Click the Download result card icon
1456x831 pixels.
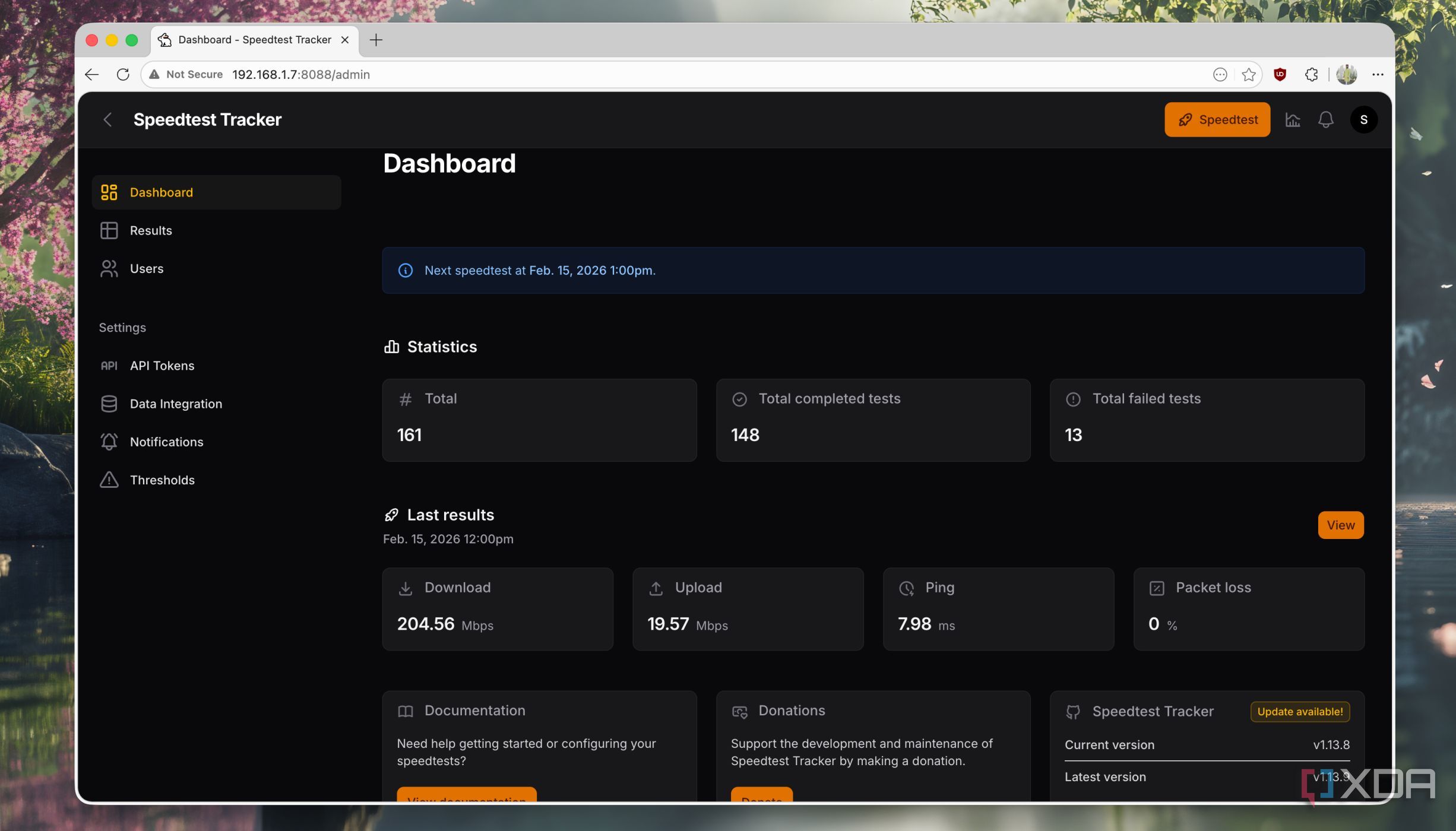point(406,588)
